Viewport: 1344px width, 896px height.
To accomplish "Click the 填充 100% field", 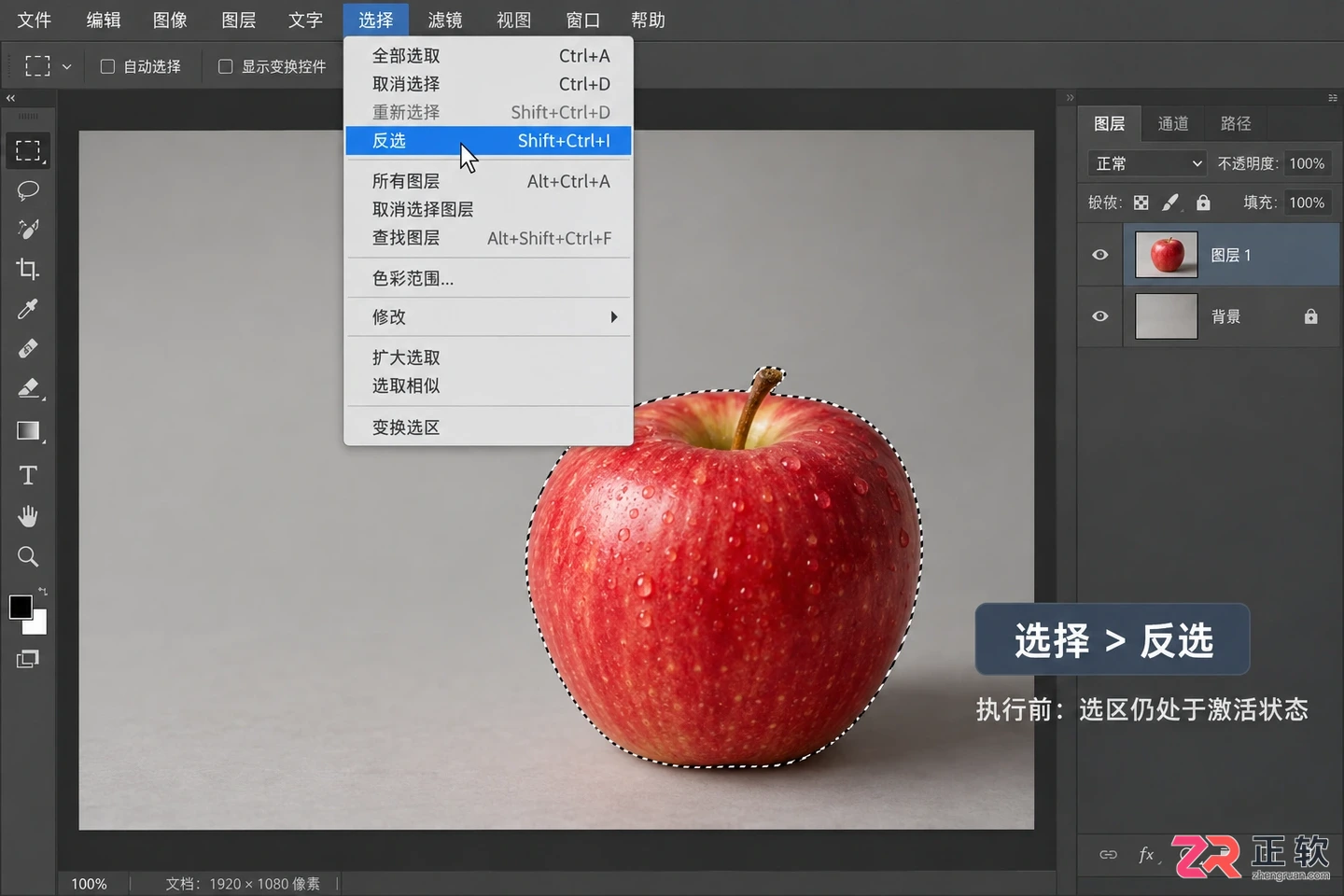I will (x=1307, y=203).
